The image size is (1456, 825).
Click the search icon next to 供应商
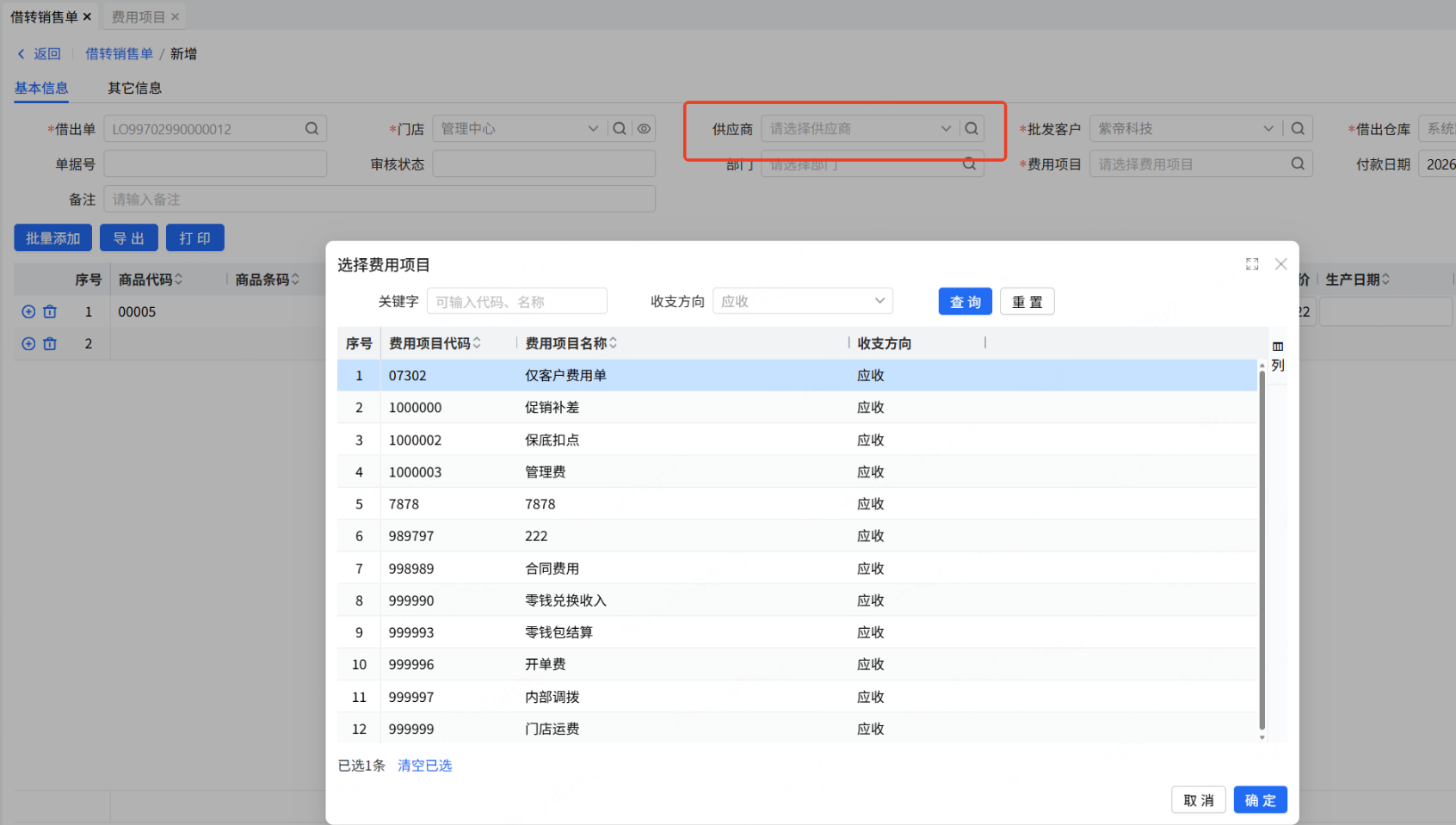(x=972, y=128)
